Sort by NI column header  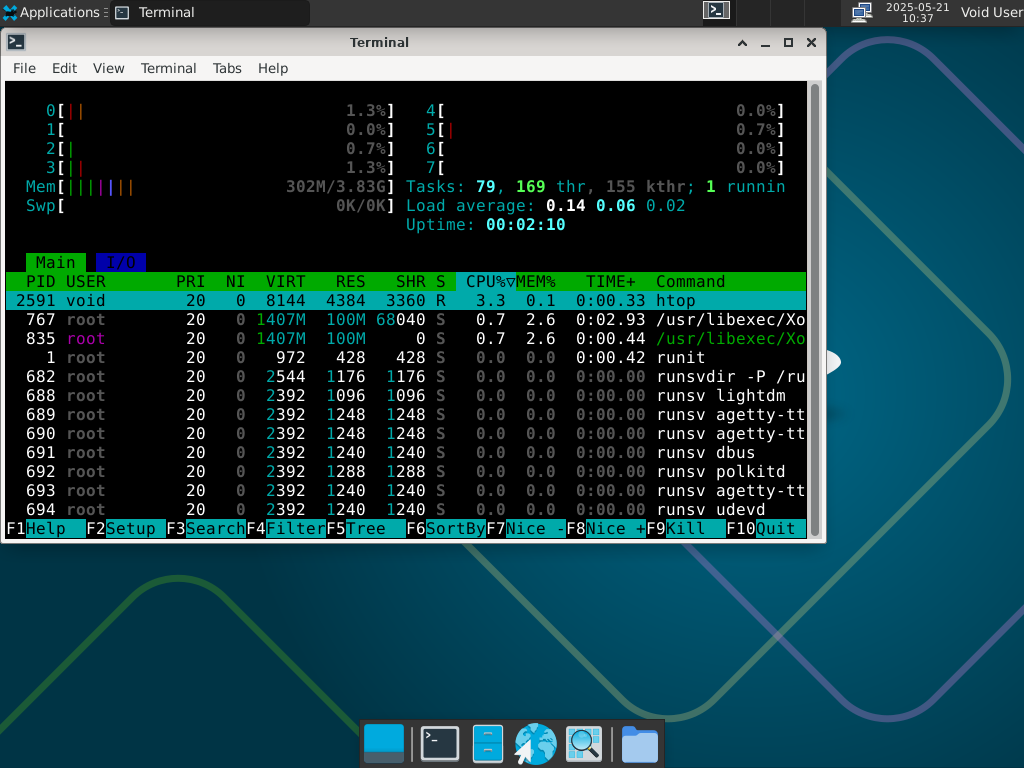point(235,281)
